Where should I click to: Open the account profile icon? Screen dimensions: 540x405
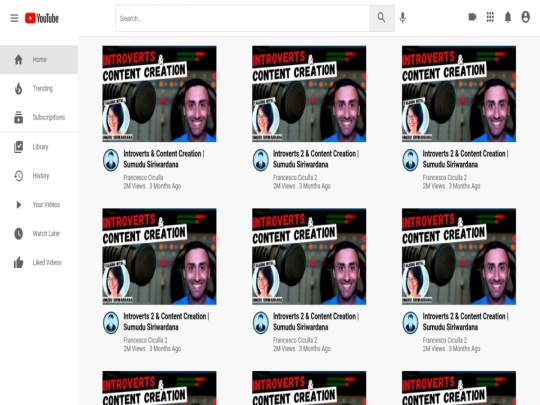point(526,17)
